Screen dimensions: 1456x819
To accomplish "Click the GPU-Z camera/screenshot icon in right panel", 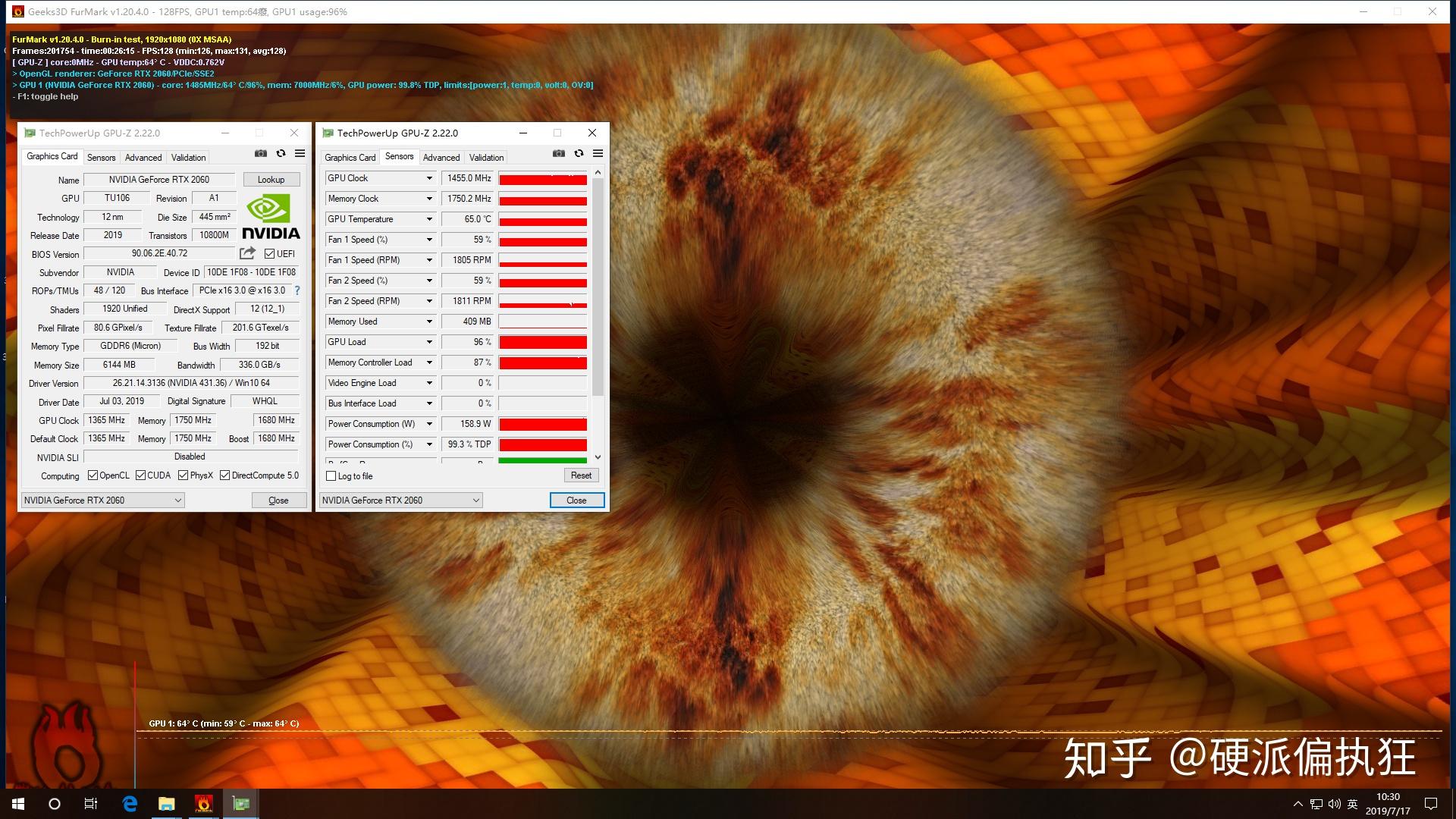I will click(x=559, y=153).
